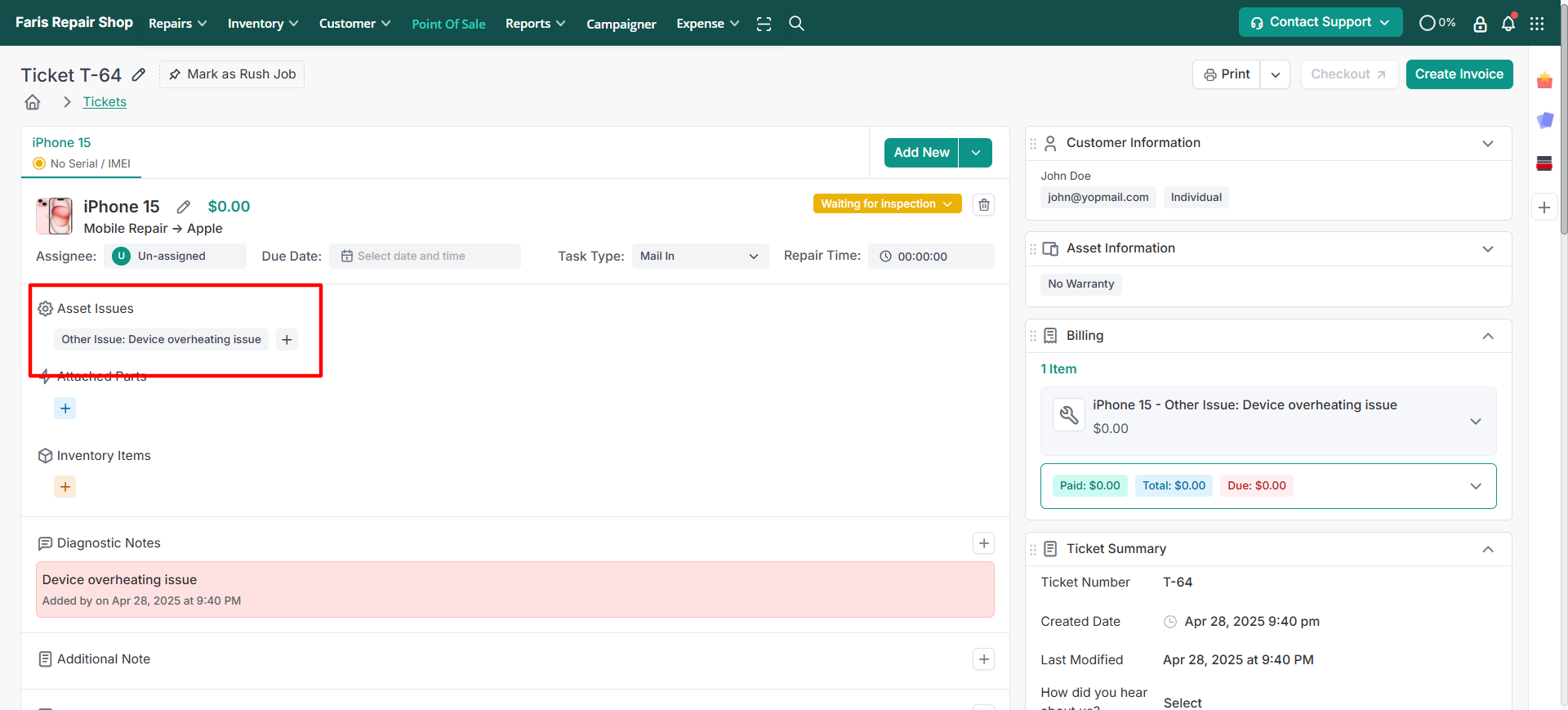Click the Individual customer tag
The width and height of the screenshot is (1568, 710).
(1196, 198)
